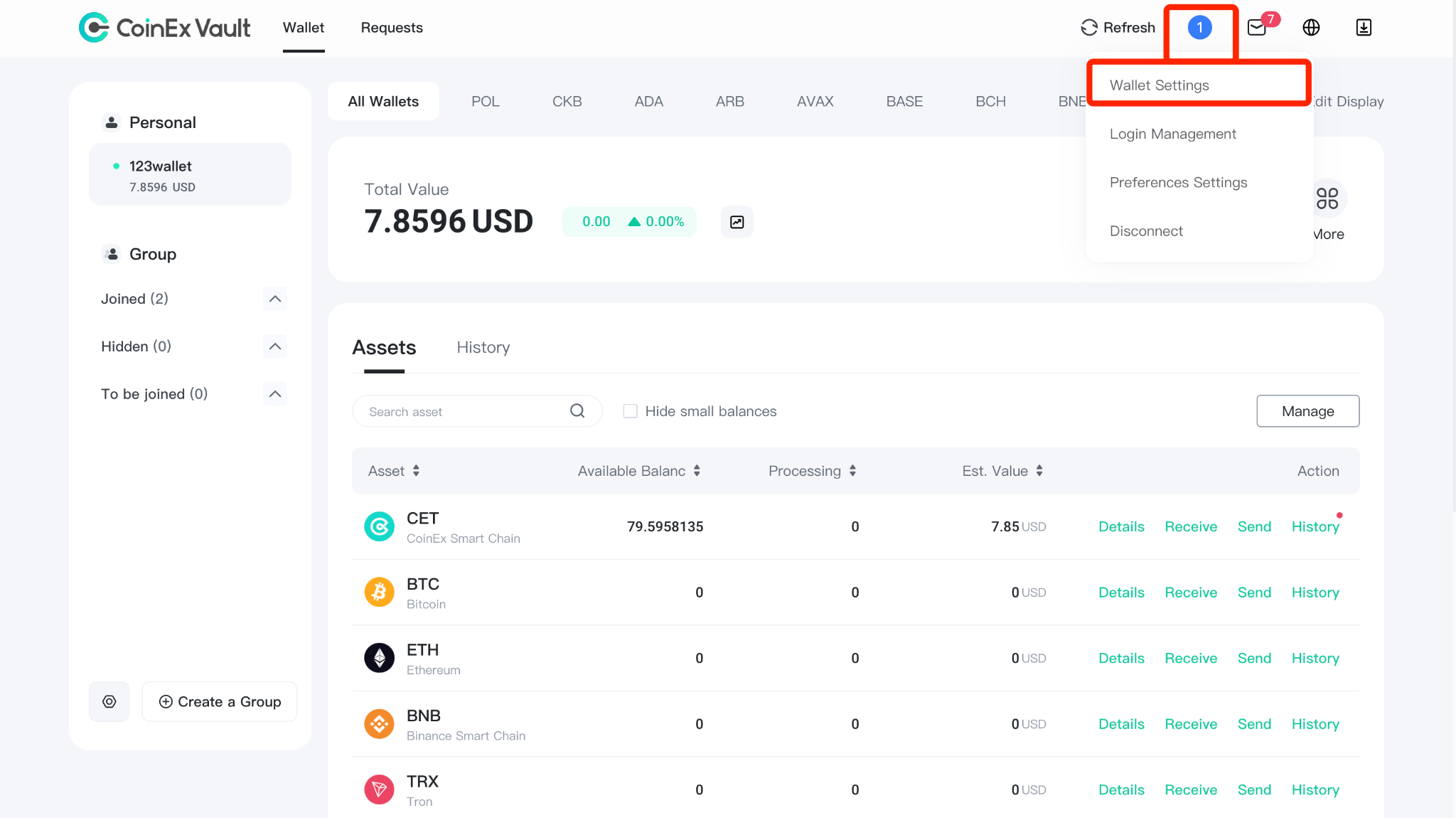Click Receive for BTC
This screenshot has height=818, width=1456.
[x=1191, y=593]
